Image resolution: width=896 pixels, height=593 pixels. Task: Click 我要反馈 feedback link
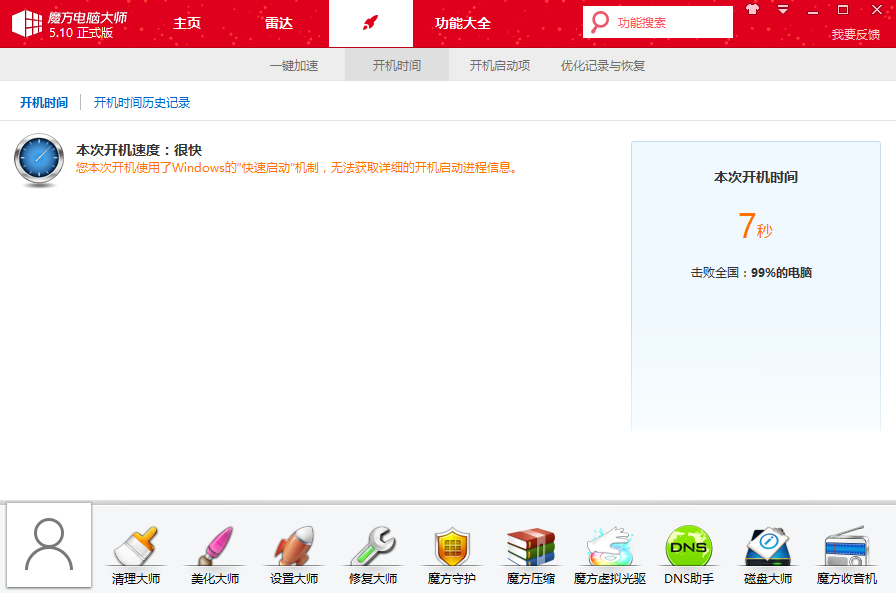pos(855,35)
